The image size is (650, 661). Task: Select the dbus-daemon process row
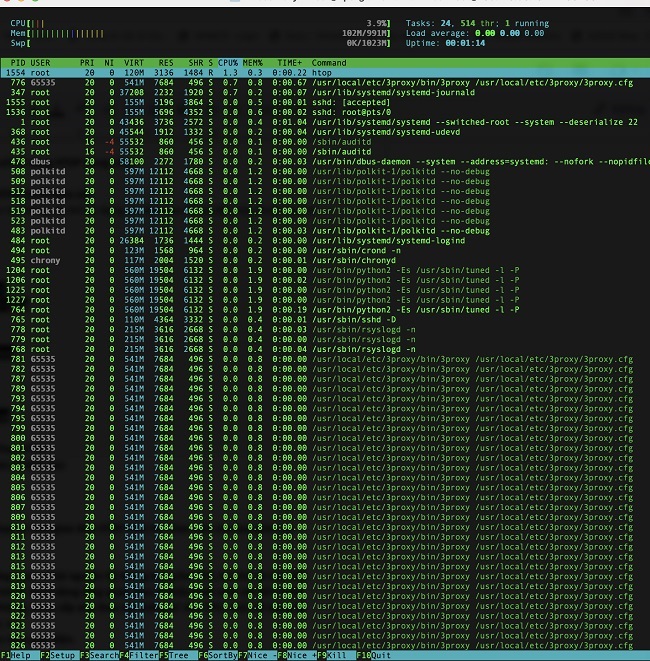[x=325, y=161]
